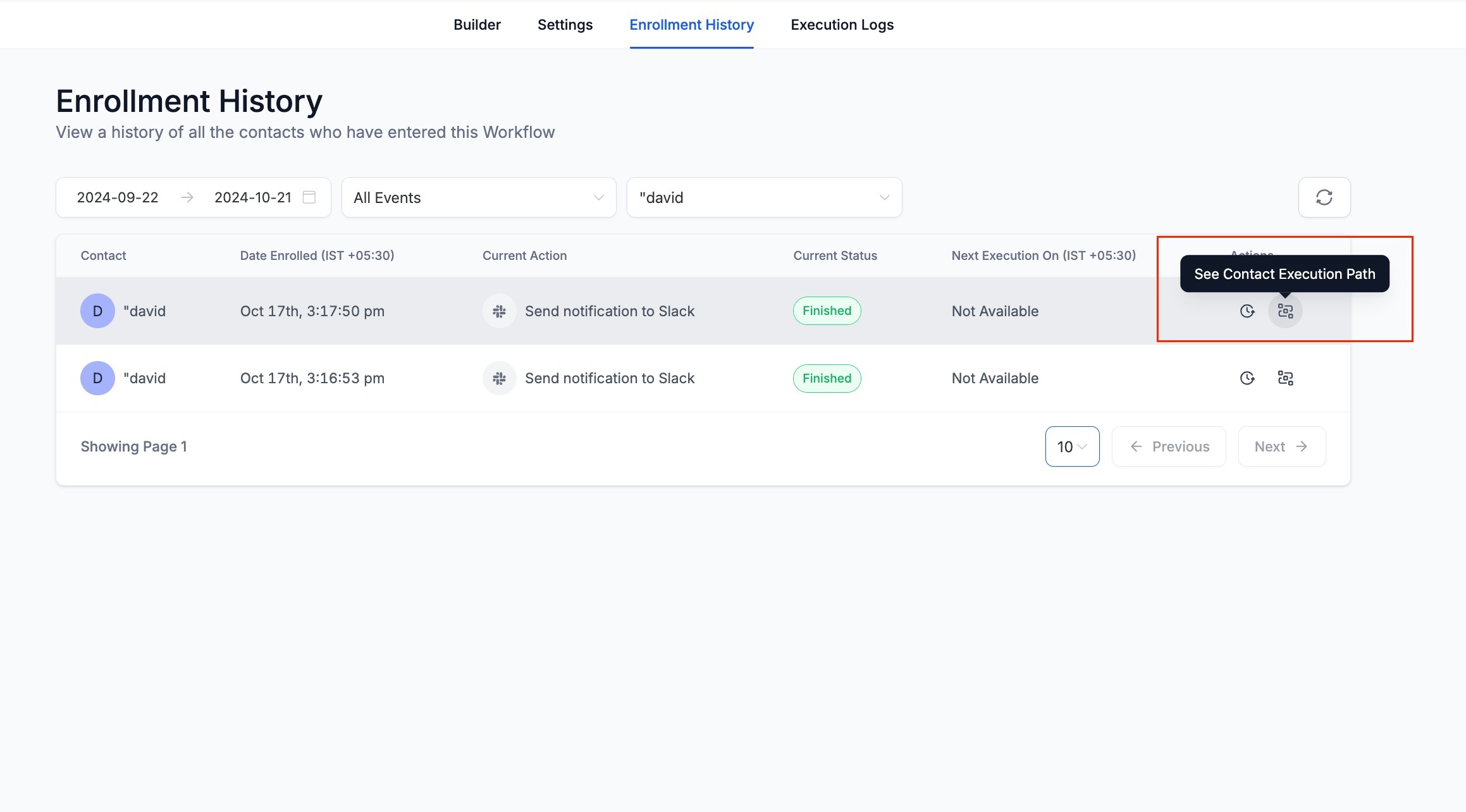This screenshot has width=1466, height=812.
Task: Click the refresh icon button
Action: 1324,197
